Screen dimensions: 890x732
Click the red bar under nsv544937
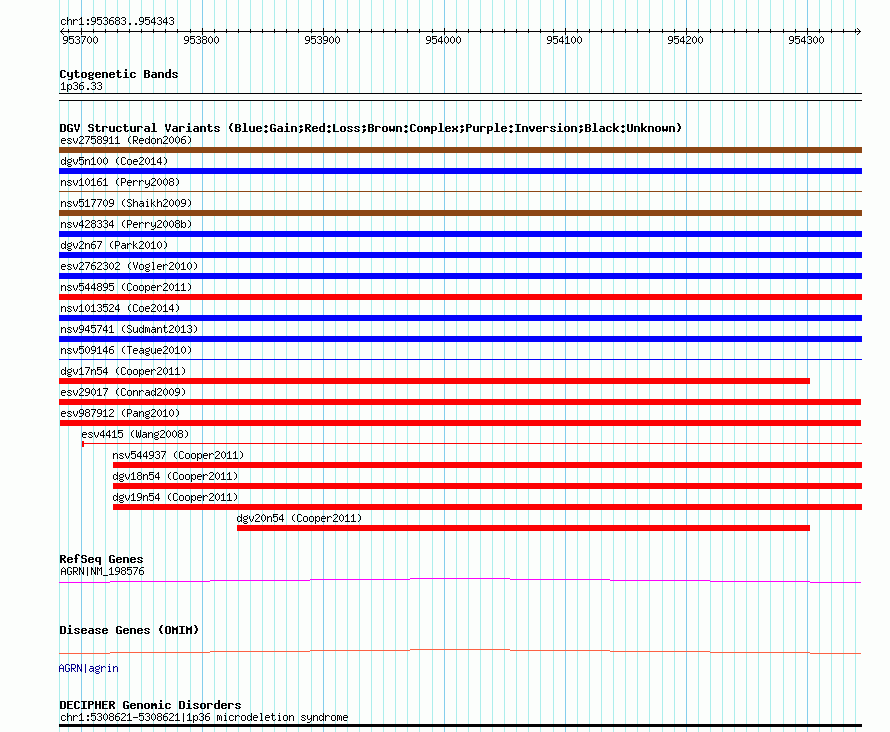coord(488,465)
